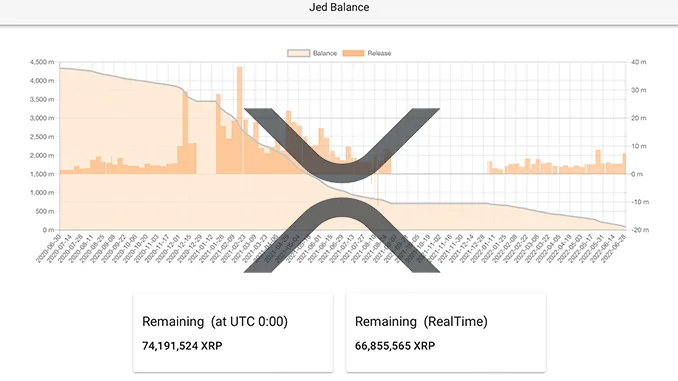678x381 pixels.
Task: Click the Jed Balance page title
Action: tap(339, 7)
